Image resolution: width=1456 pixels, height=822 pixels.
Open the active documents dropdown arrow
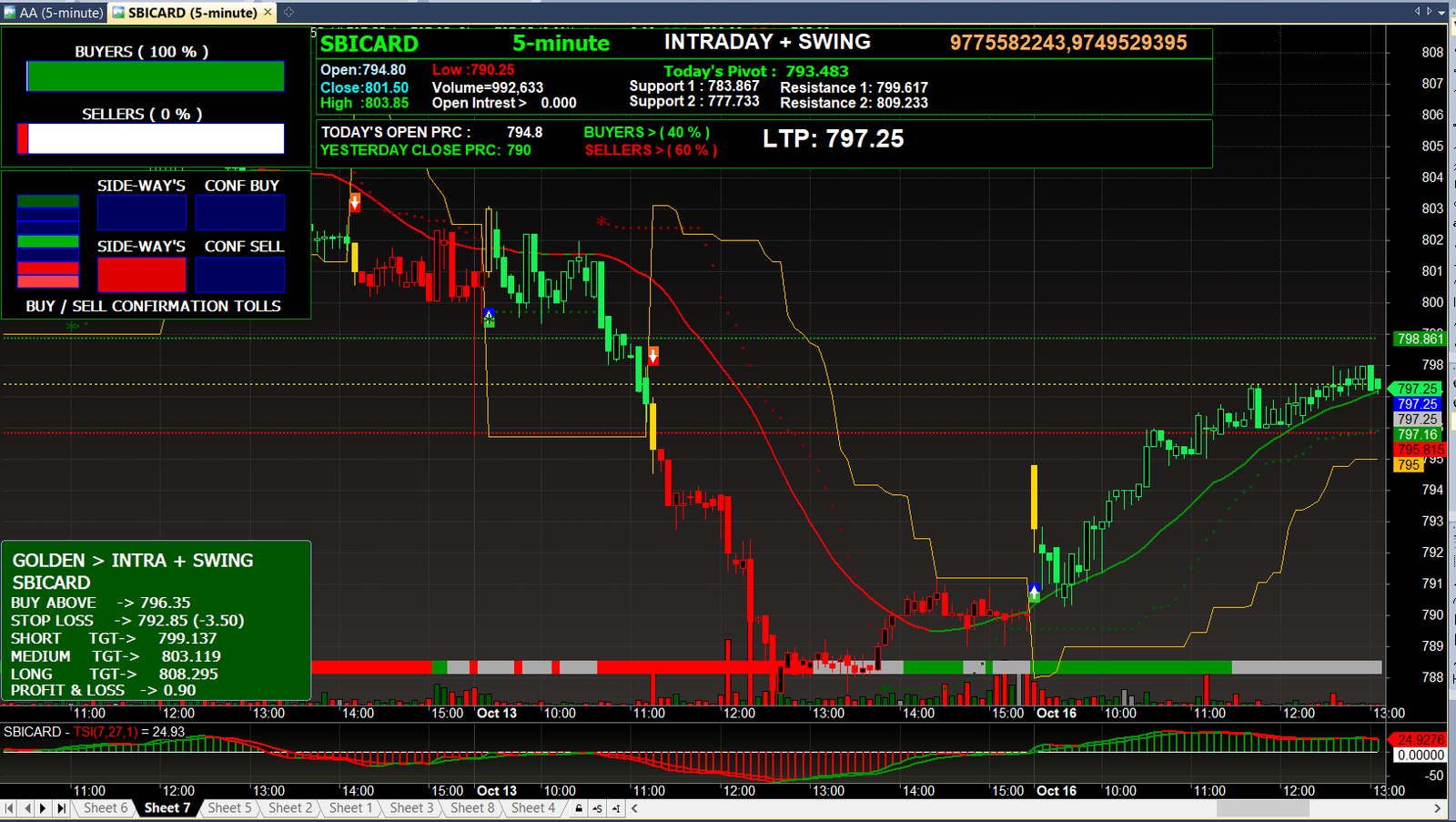coord(1442,11)
